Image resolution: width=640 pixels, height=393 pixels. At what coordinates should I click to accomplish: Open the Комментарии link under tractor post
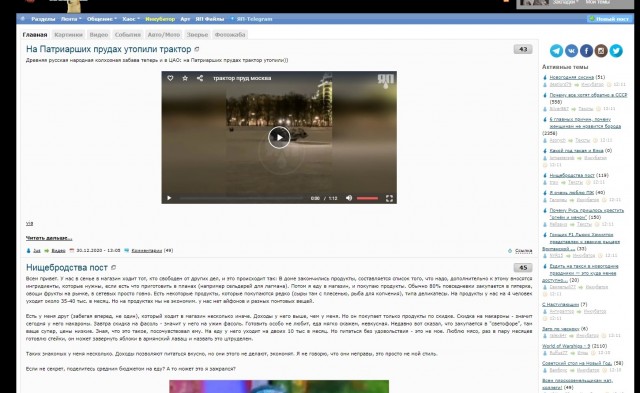point(147,251)
